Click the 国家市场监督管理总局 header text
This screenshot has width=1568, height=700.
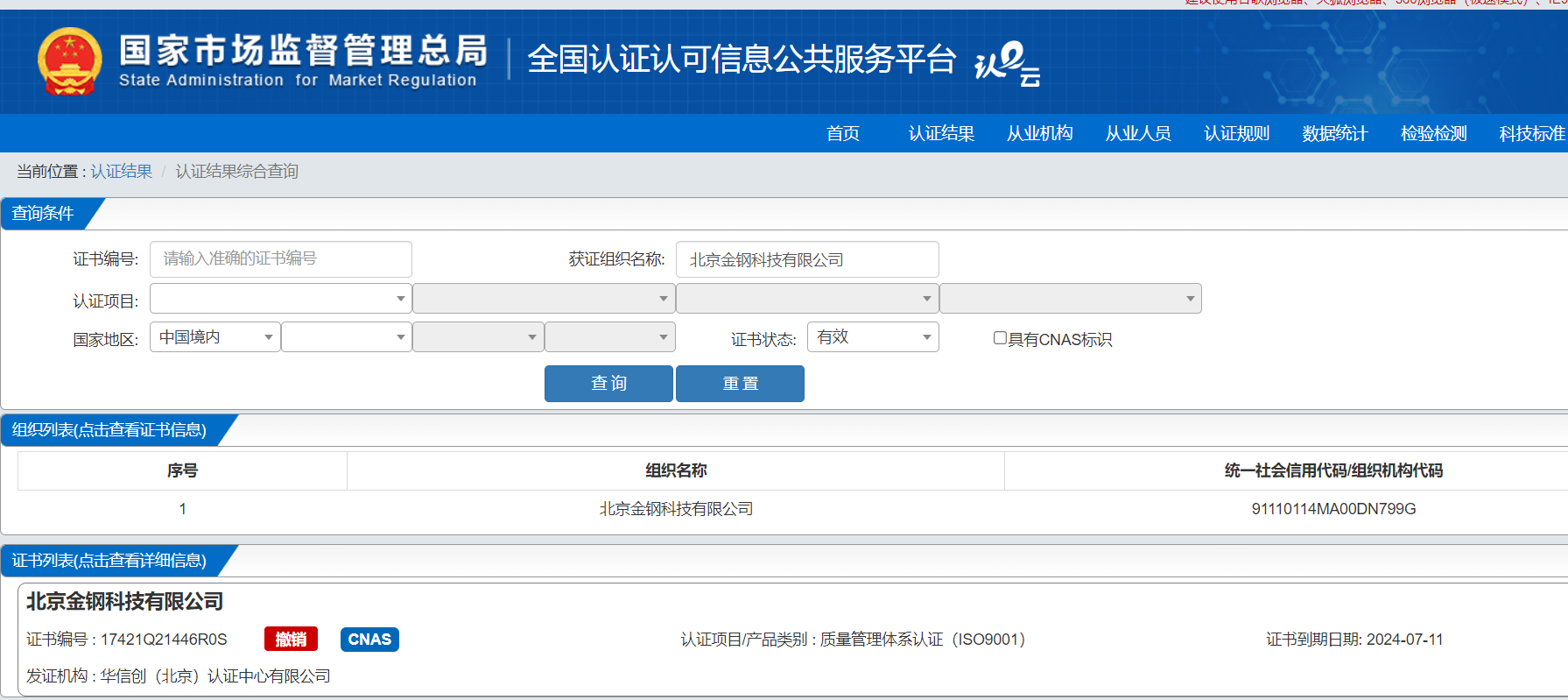click(x=303, y=51)
